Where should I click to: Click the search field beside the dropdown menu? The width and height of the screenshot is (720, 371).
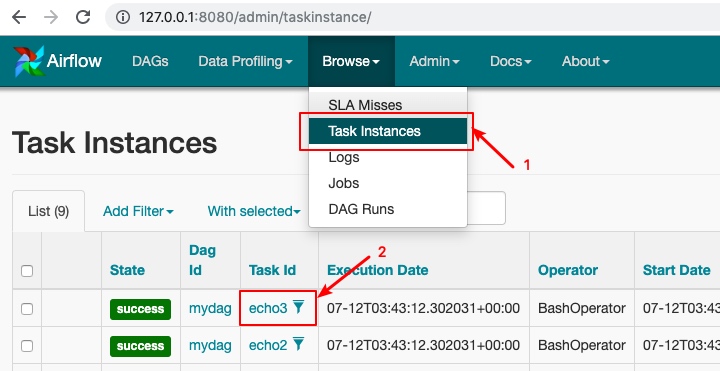pos(486,208)
